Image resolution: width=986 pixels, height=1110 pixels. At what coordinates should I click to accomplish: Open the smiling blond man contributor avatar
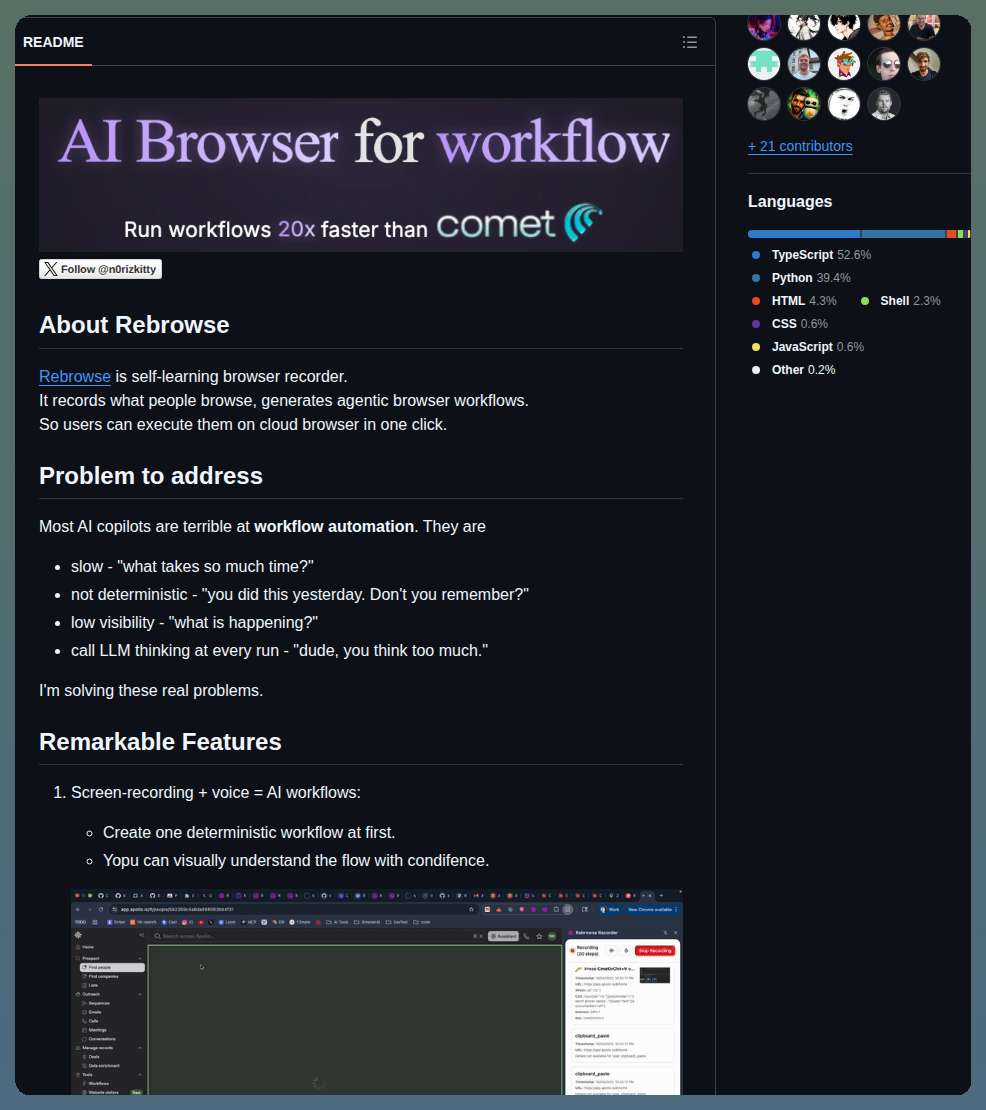pyautogui.click(x=804, y=64)
